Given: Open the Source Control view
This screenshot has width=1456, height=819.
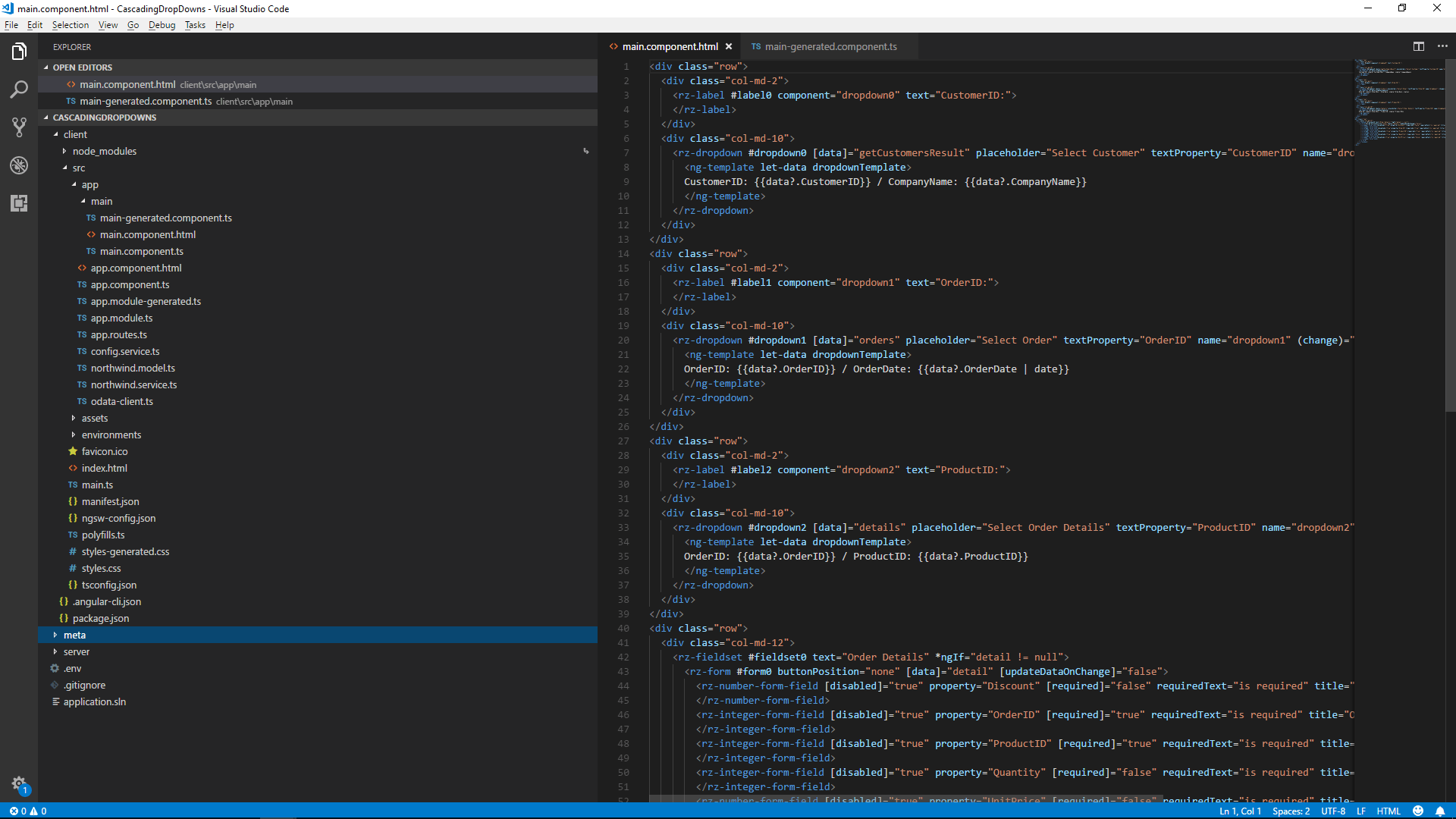Looking at the screenshot, I should 19,127.
